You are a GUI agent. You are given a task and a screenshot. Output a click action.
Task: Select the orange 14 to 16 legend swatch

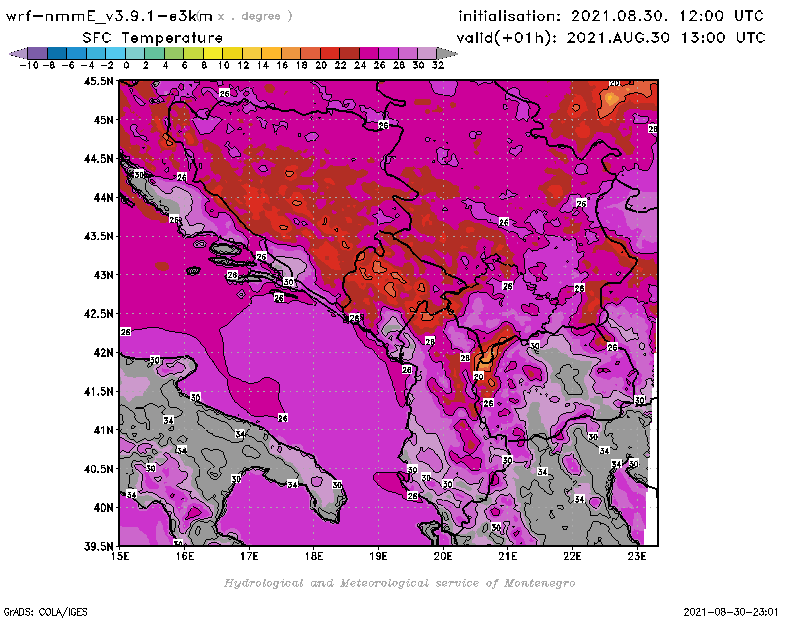click(271, 53)
